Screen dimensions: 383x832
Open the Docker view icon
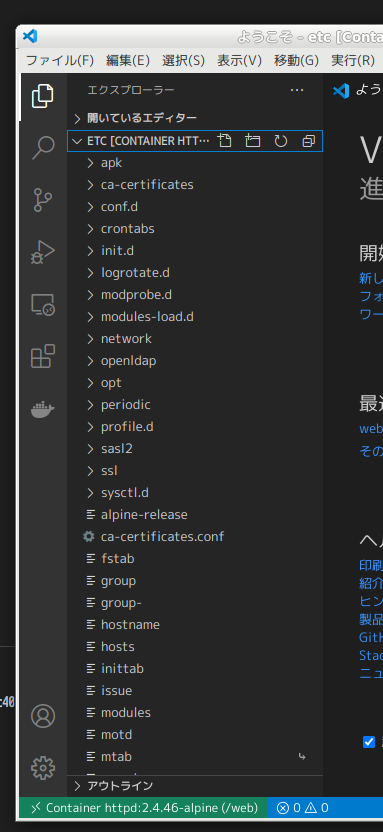[42, 409]
